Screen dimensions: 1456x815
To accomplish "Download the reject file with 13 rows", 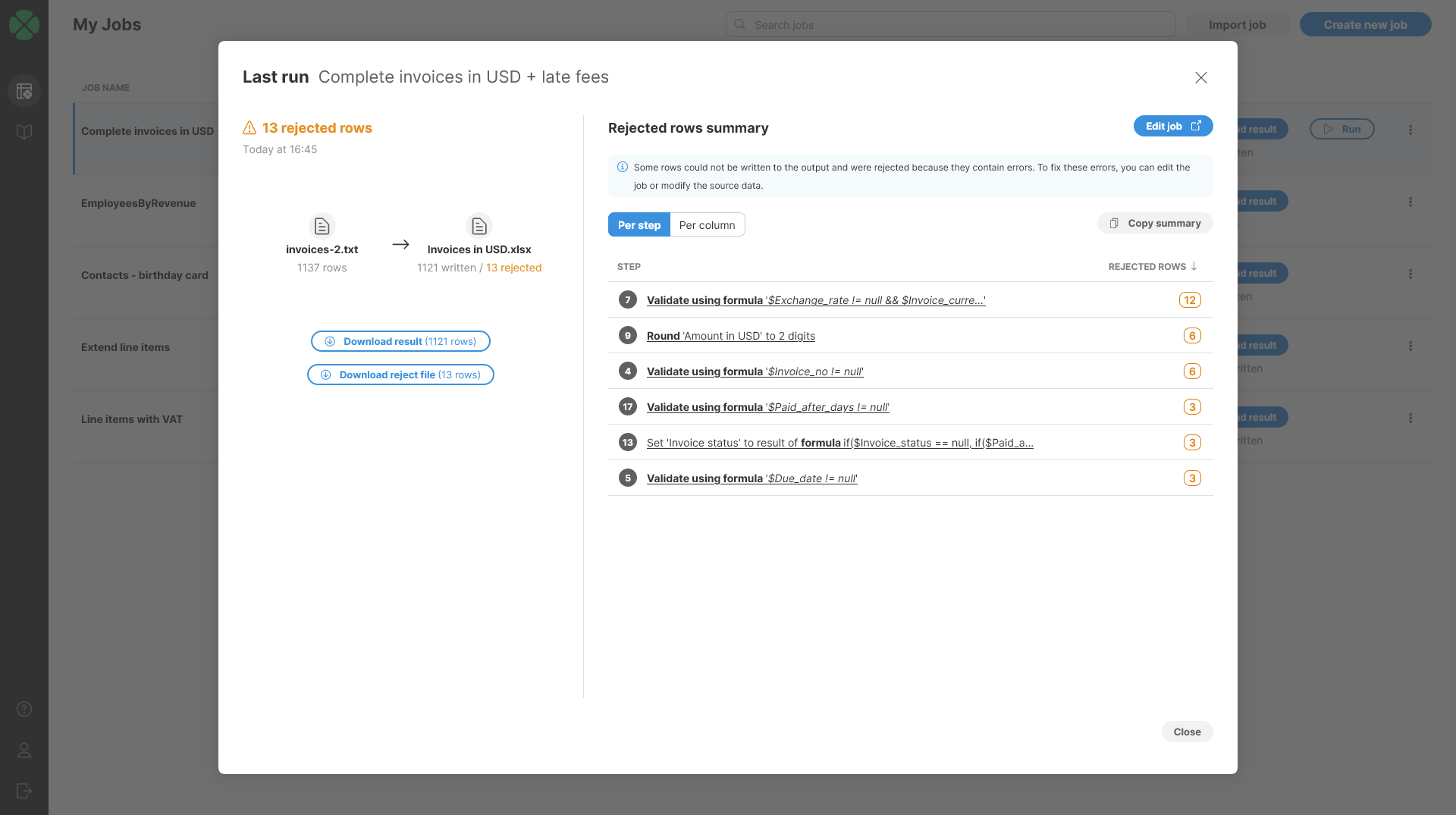I will 400,375.
